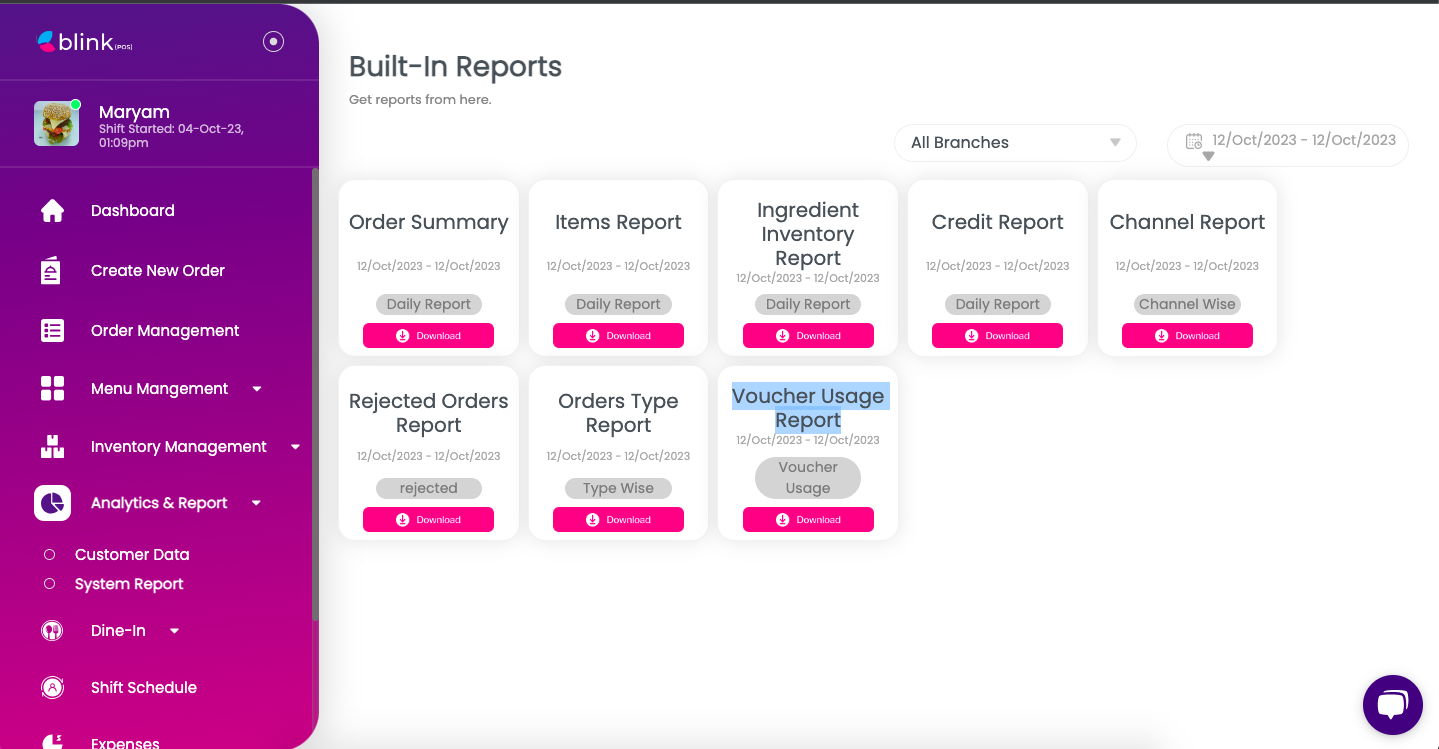This screenshot has width=1439, height=749.
Task: Click the Dashboard home icon
Action: point(52,211)
